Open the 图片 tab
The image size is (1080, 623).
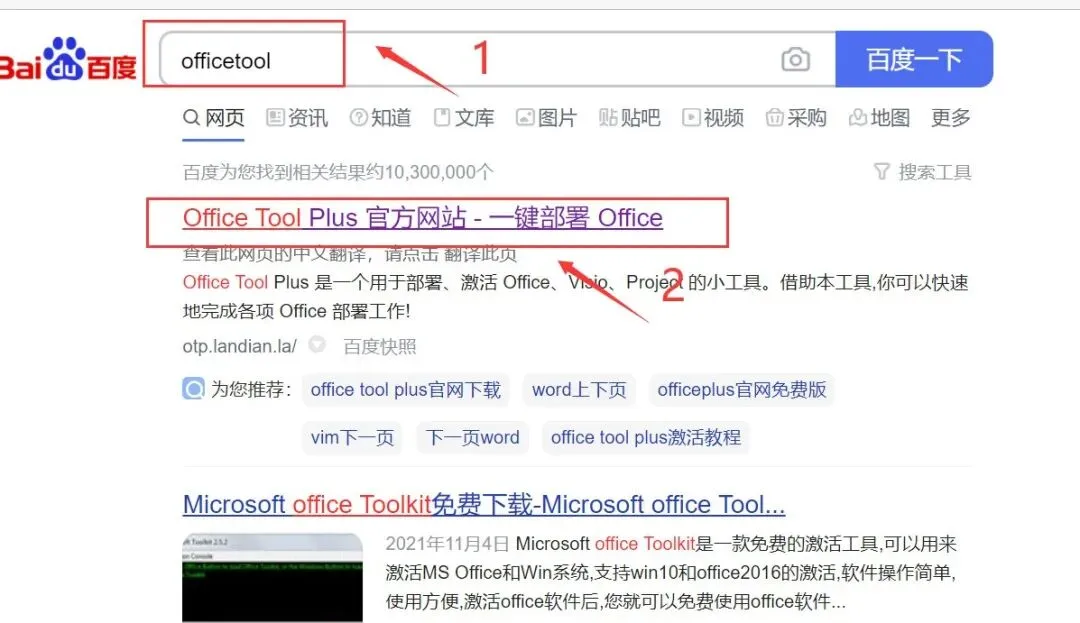(x=546, y=118)
